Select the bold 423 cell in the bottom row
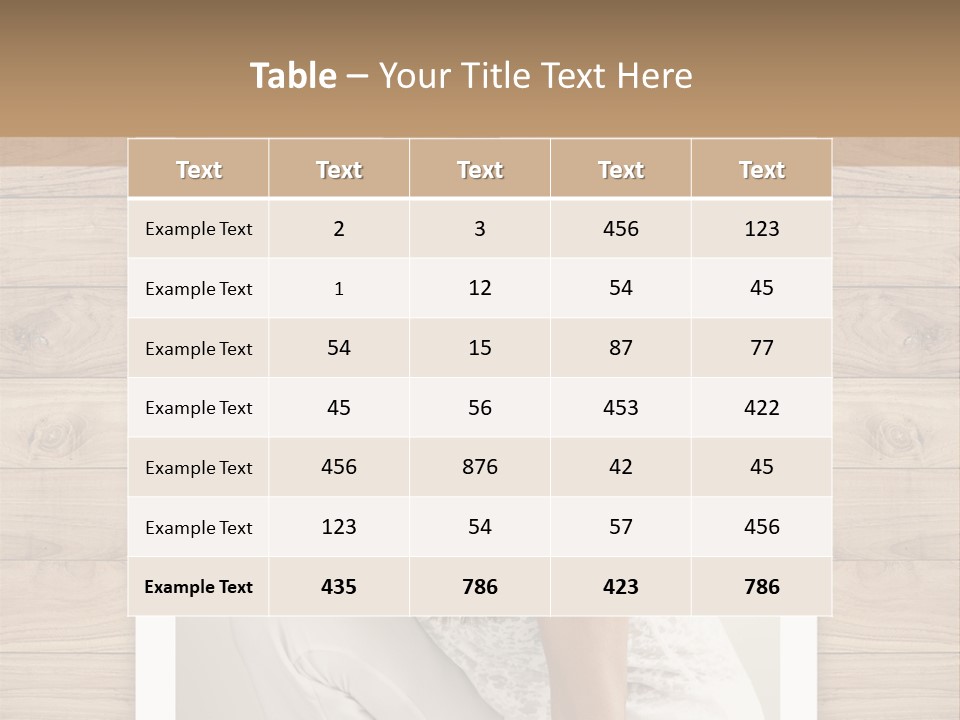The image size is (960, 720). (621, 587)
